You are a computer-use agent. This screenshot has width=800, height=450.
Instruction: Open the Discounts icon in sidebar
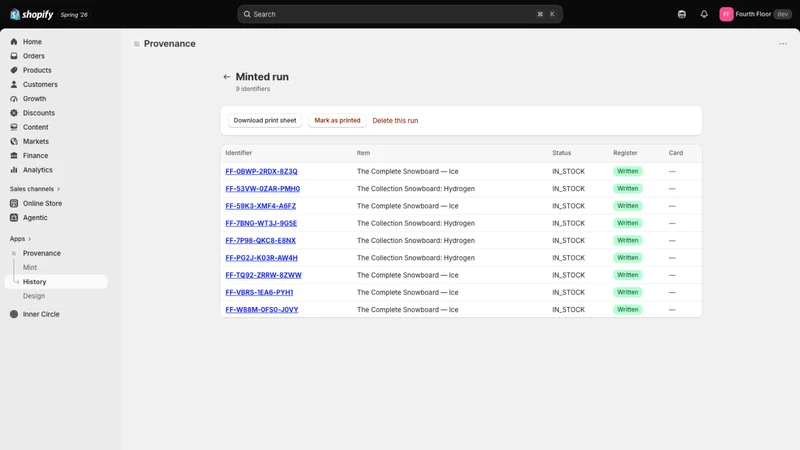tap(14, 113)
